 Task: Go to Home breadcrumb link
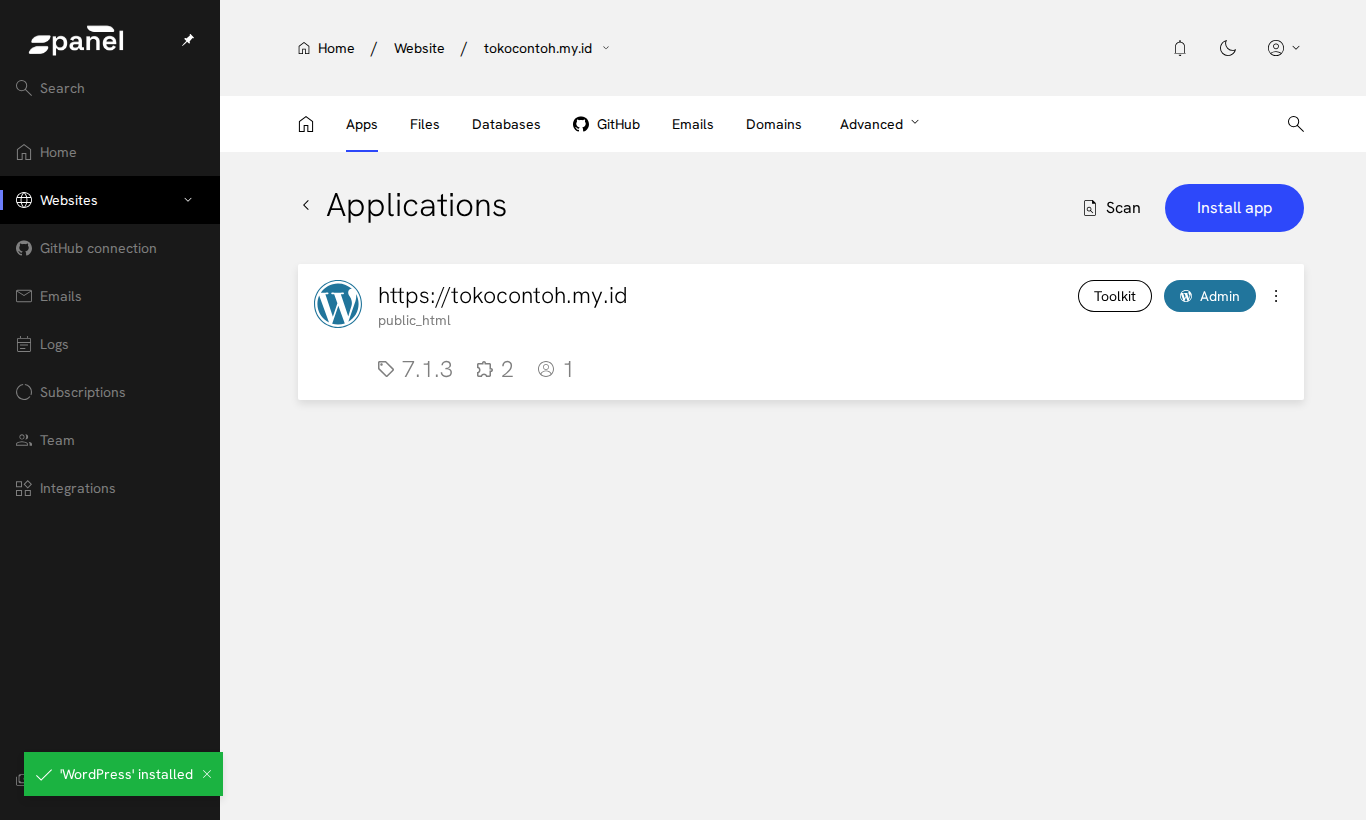[326, 48]
